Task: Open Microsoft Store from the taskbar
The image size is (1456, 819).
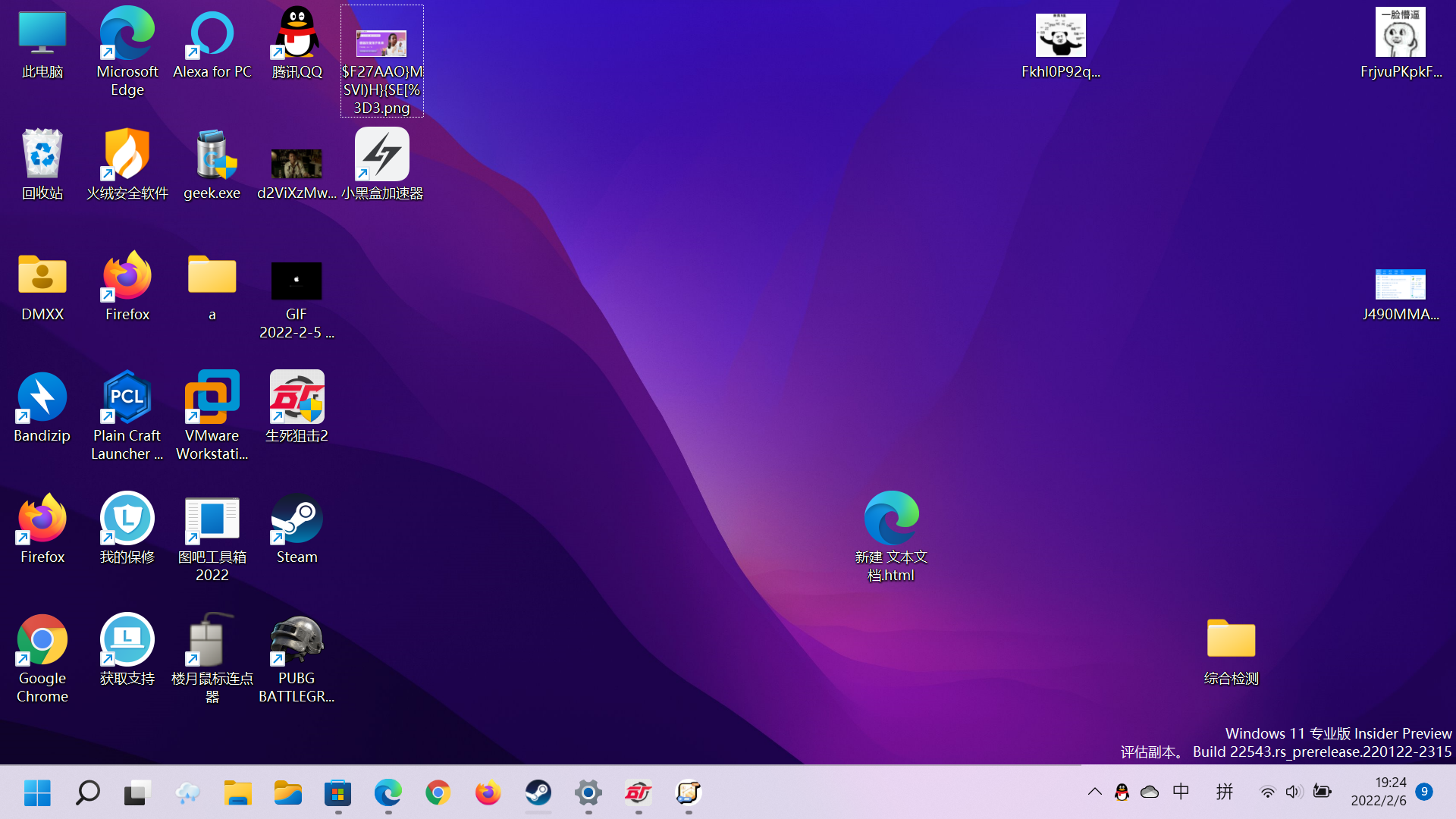Action: [337, 792]
